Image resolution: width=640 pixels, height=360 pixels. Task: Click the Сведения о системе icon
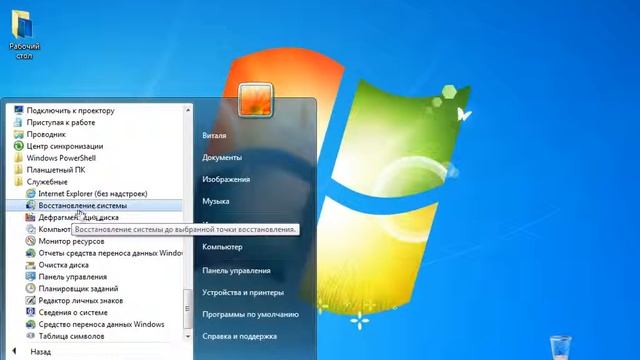pyautogui.click(x=31, y=312)
